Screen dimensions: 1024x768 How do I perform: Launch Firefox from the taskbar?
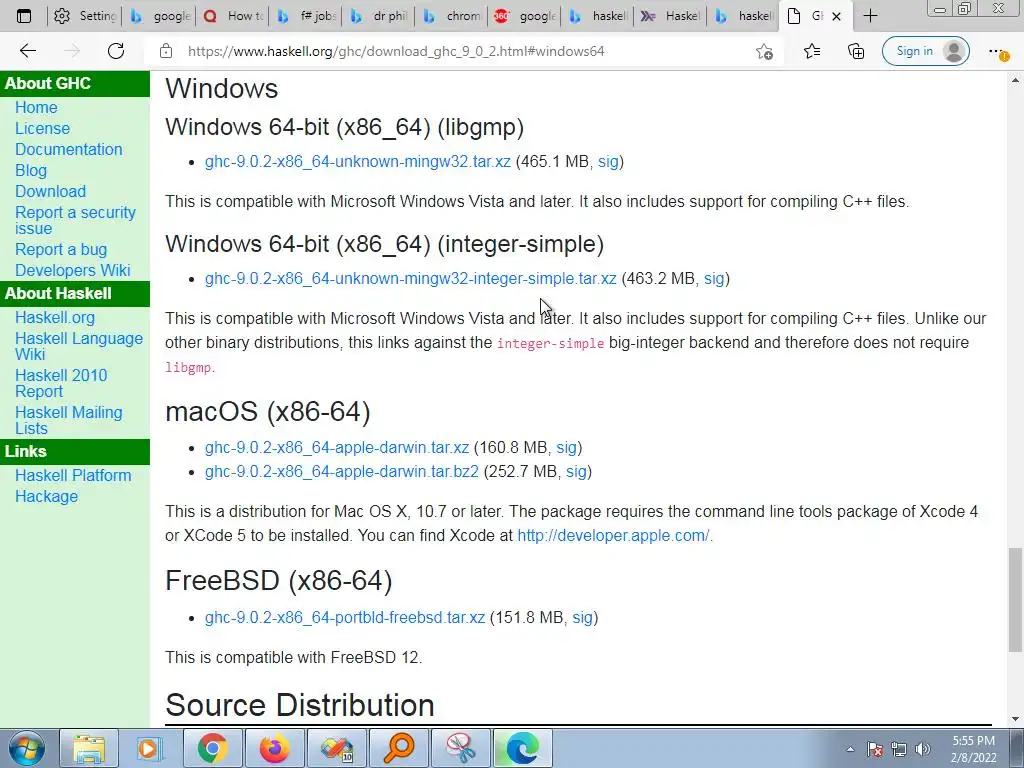click(274, 748)
